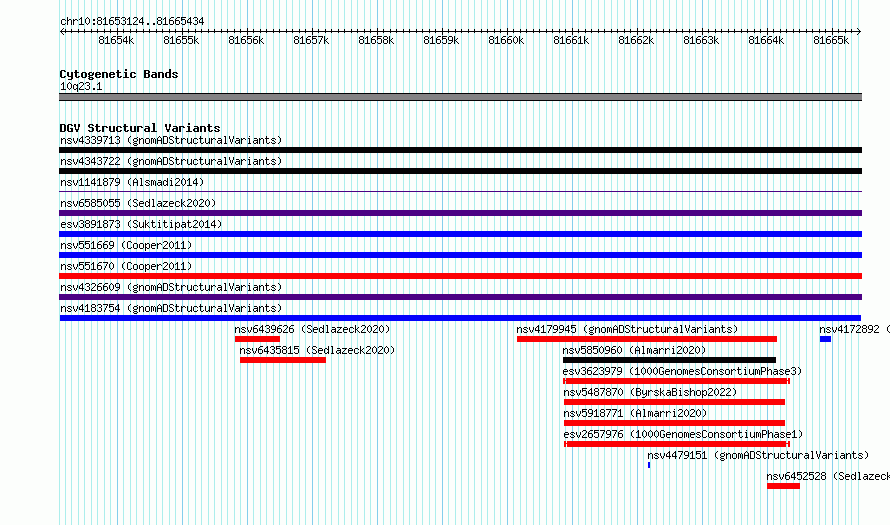The height and width of the screenshot is (525, 890).
Task: Click the esv3891873 Suktitipat2014 blue bar
Action: click(x=460, y=234)
